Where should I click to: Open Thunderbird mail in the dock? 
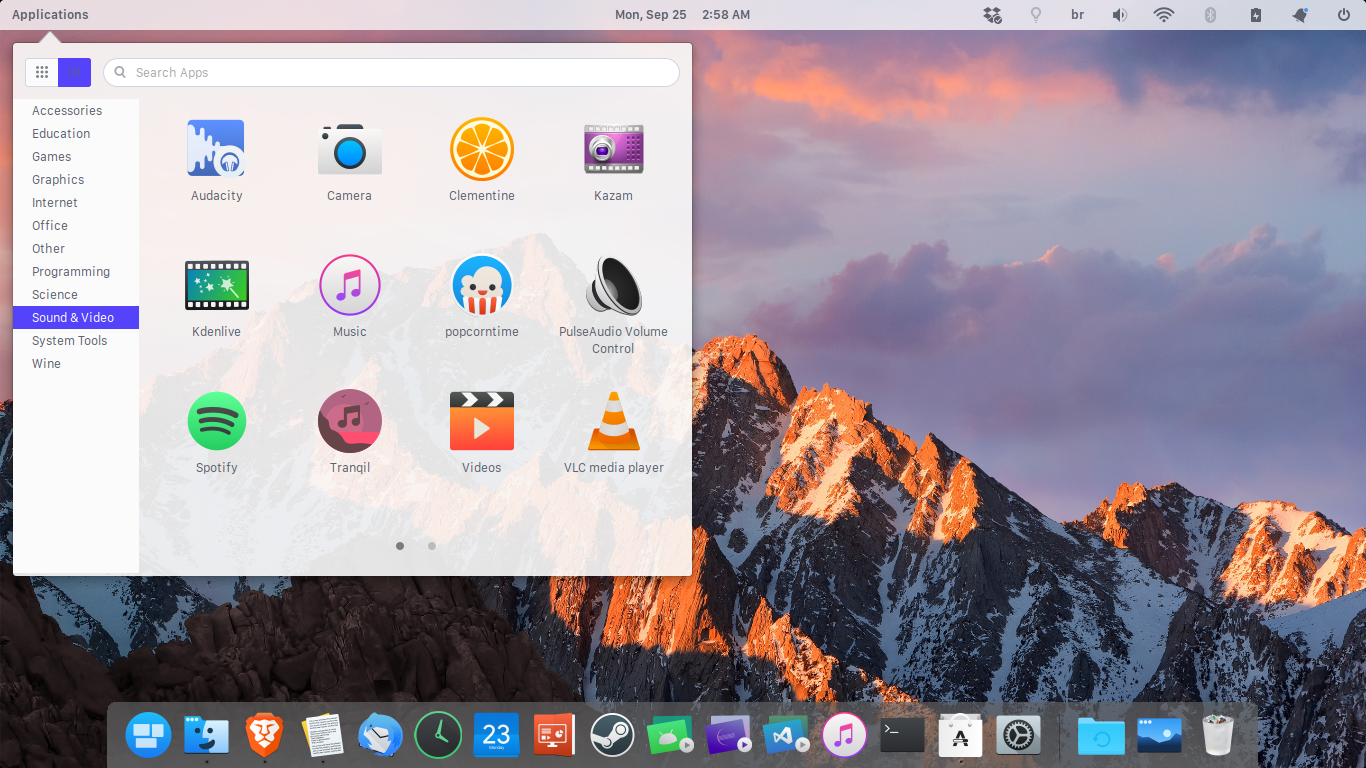coord(380,736)
